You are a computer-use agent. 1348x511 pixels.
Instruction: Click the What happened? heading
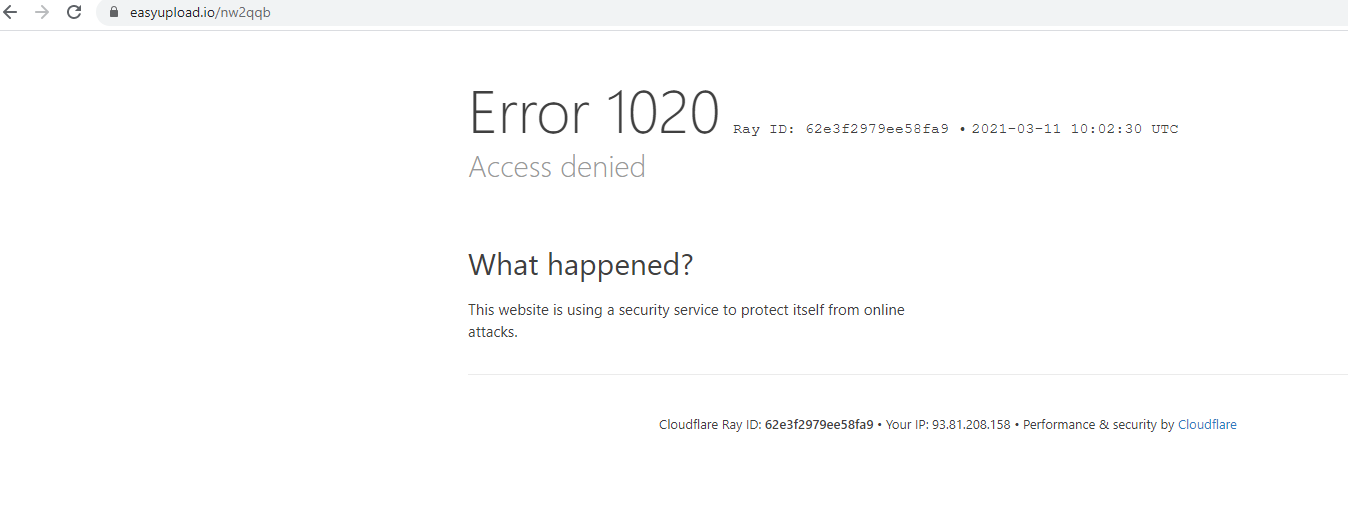click(581, 265)
